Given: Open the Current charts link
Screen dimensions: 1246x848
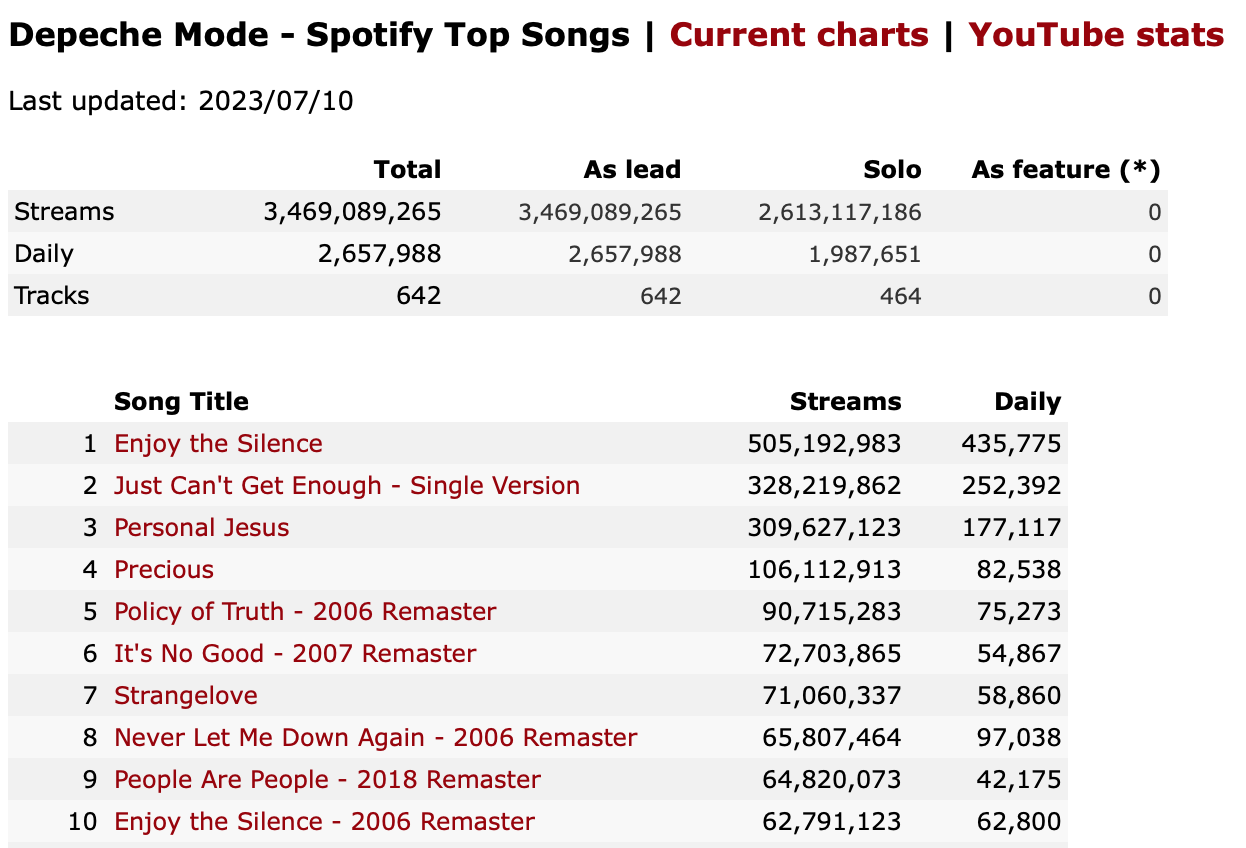Looking at the screenshot, I should pyautogui.click(x=799, y=36).
